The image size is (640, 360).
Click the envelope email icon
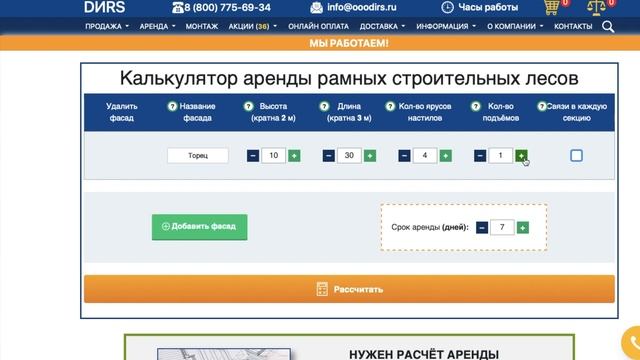point(316,7)
